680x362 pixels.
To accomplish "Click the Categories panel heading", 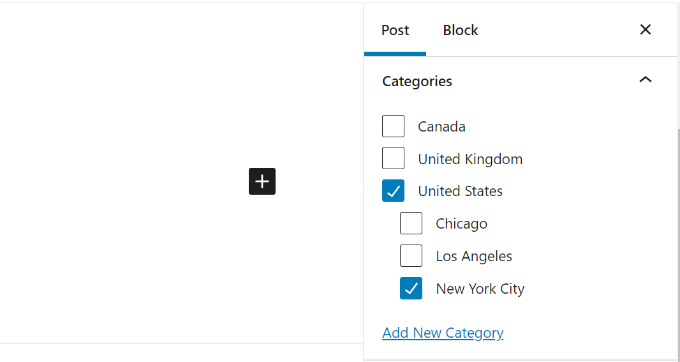I will (x=417, y=81).
